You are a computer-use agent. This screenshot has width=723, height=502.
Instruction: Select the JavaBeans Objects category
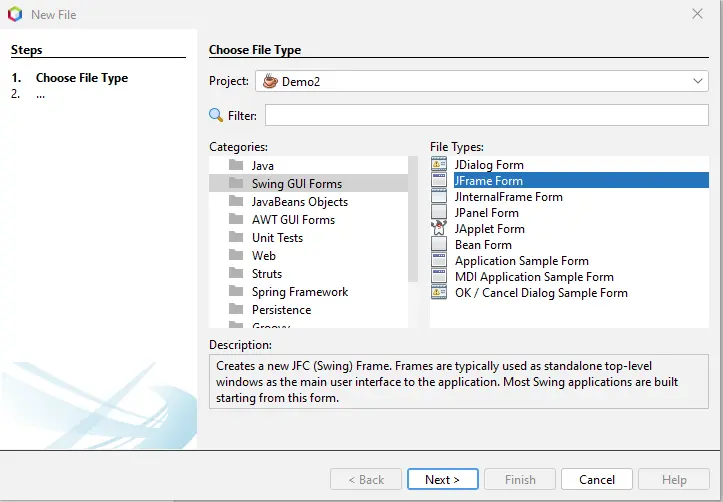click(308, 201)
